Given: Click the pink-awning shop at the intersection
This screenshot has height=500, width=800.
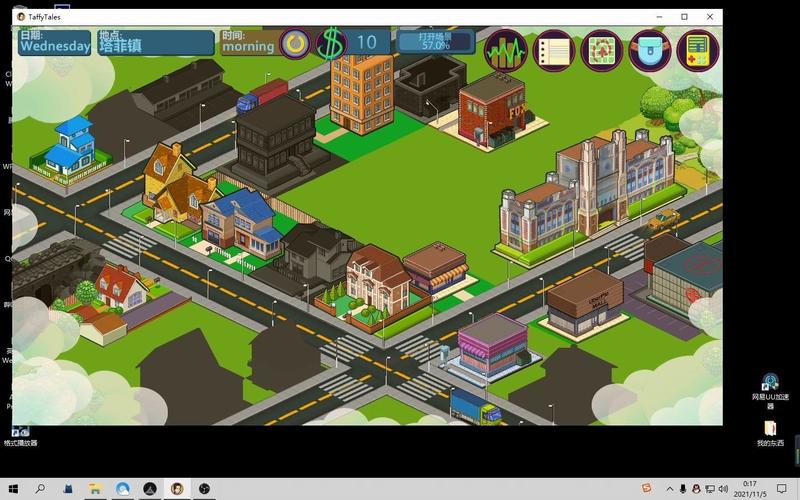Looking at the screenshot, I should coord(492,346).
